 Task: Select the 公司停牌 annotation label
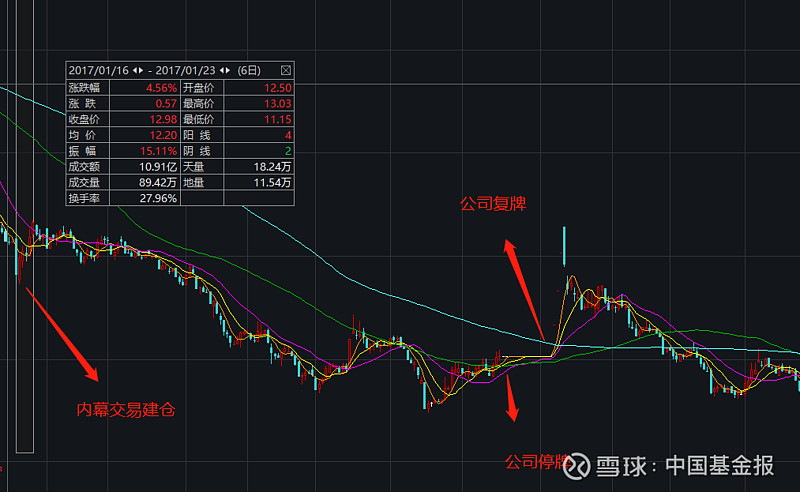[x=536, y=462]
